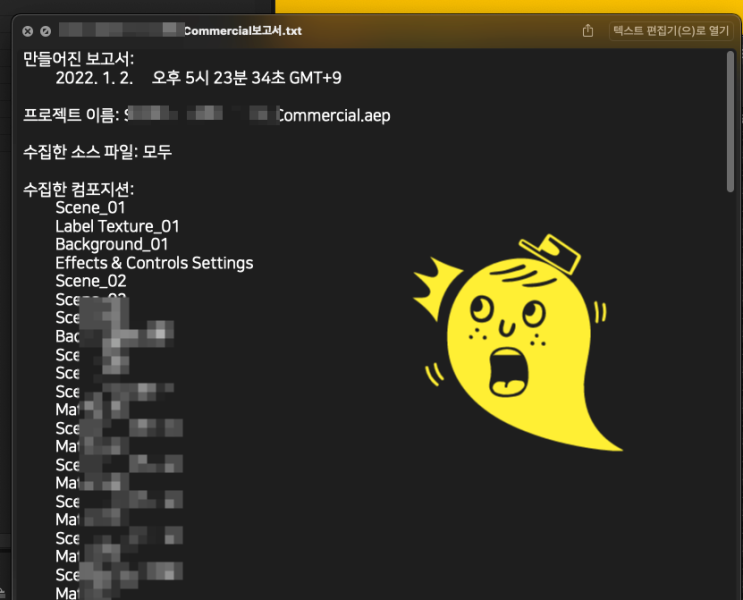Click the vertical scrollbar thumb
This screenshot has width=743, height=600.
[730, 121]
